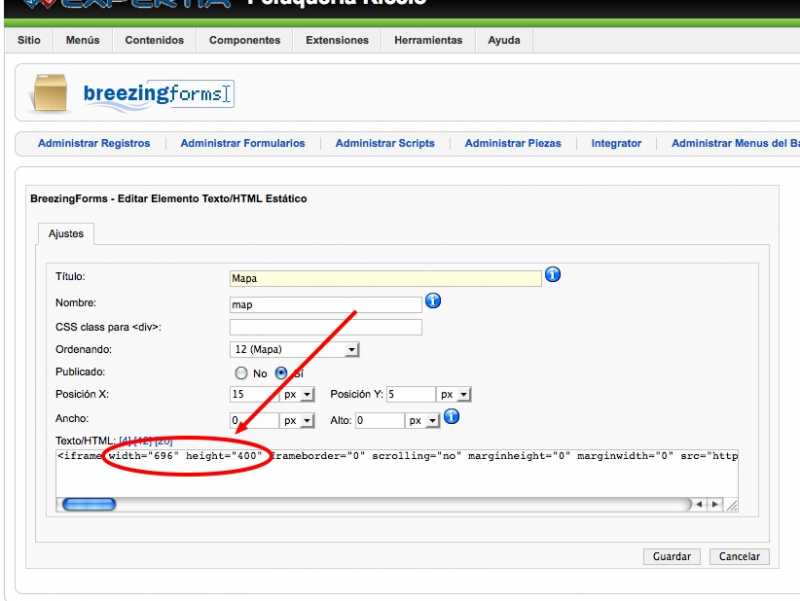Viewport: 800px width, 601px height.
Task: Open the Componentes menu
Action: [245, 40]
